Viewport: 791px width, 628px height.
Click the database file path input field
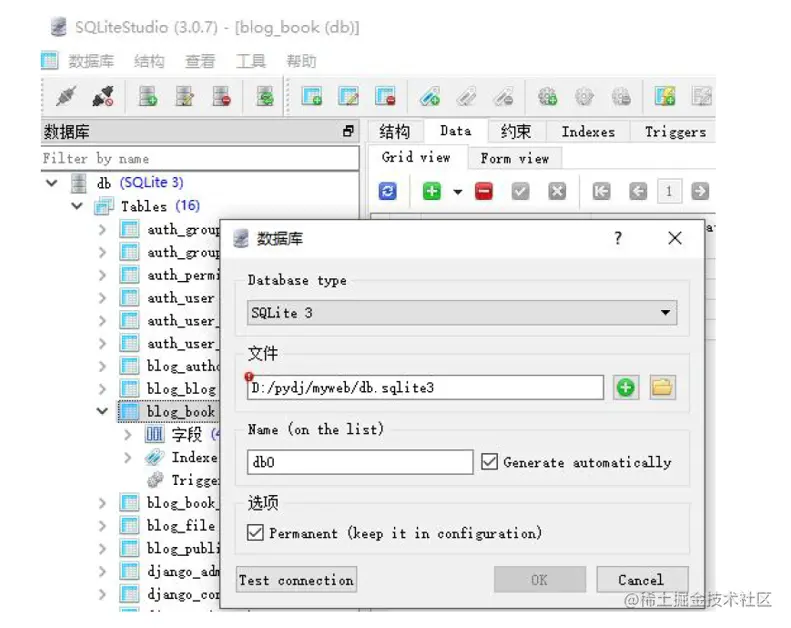(425, 387)
